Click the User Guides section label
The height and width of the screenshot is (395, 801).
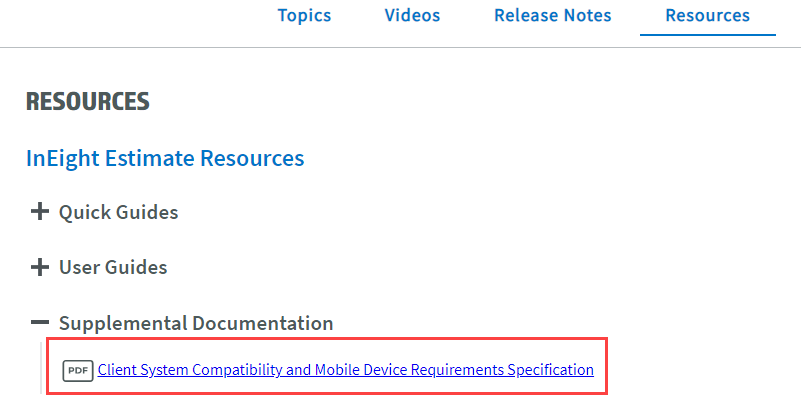(113, 267)
